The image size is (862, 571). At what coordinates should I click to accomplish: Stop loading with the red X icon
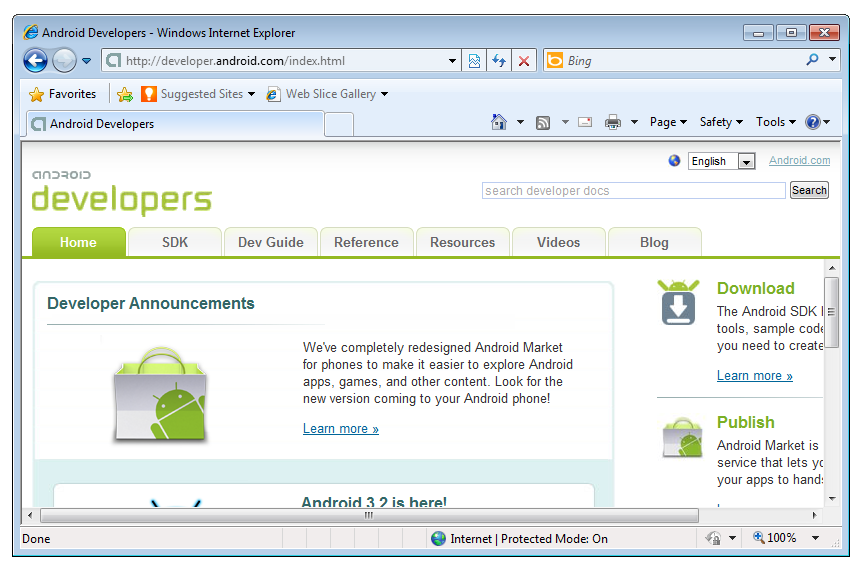coord(524,60)
